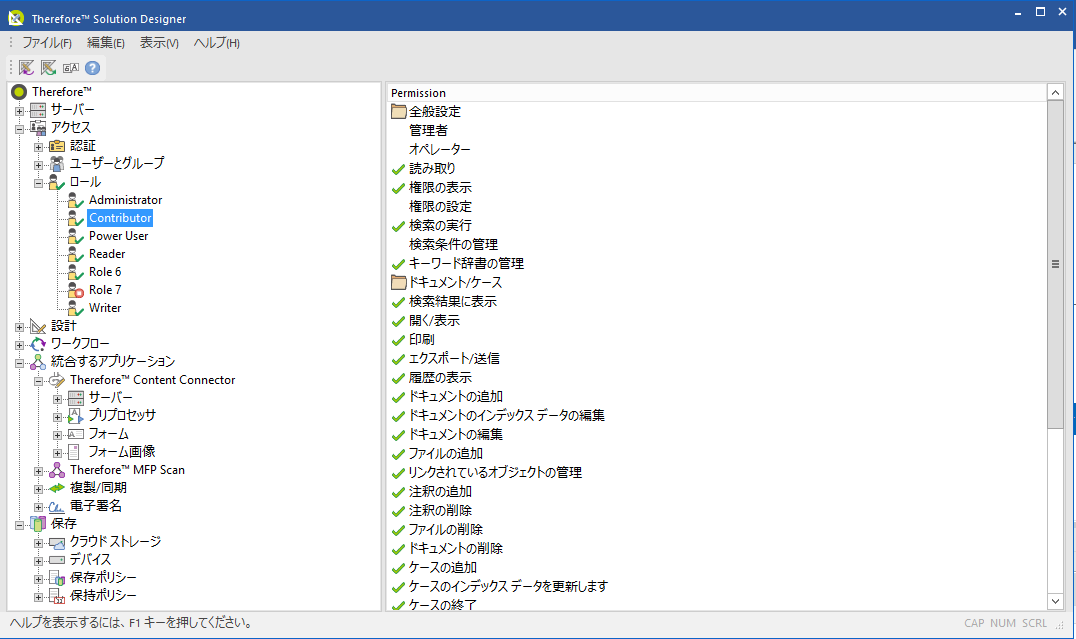Screen dimensions: 1076x639
Task: Select the Contributor role
Action: coord(120,218)
